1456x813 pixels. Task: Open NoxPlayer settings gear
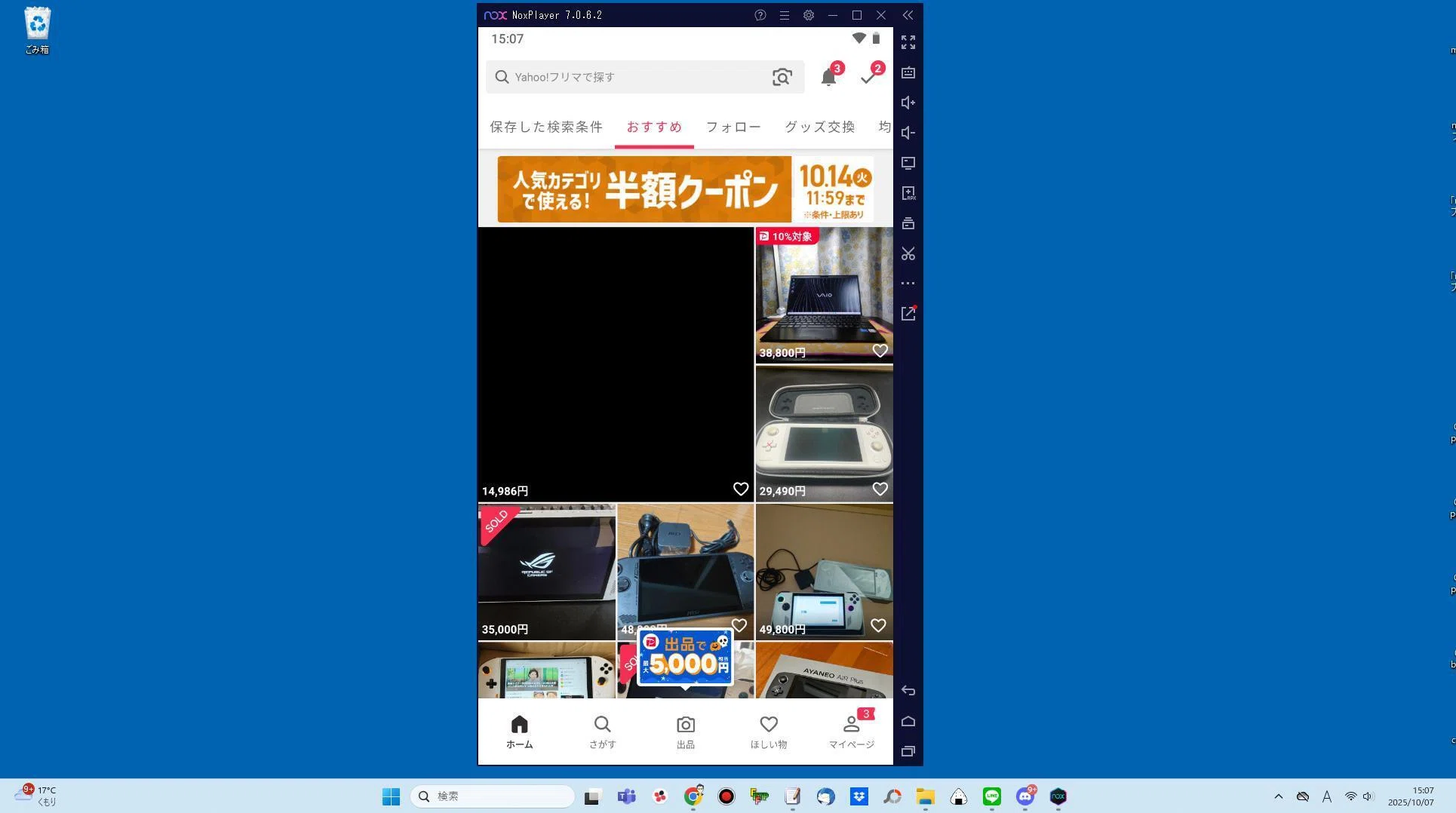(x=809, y=15)
